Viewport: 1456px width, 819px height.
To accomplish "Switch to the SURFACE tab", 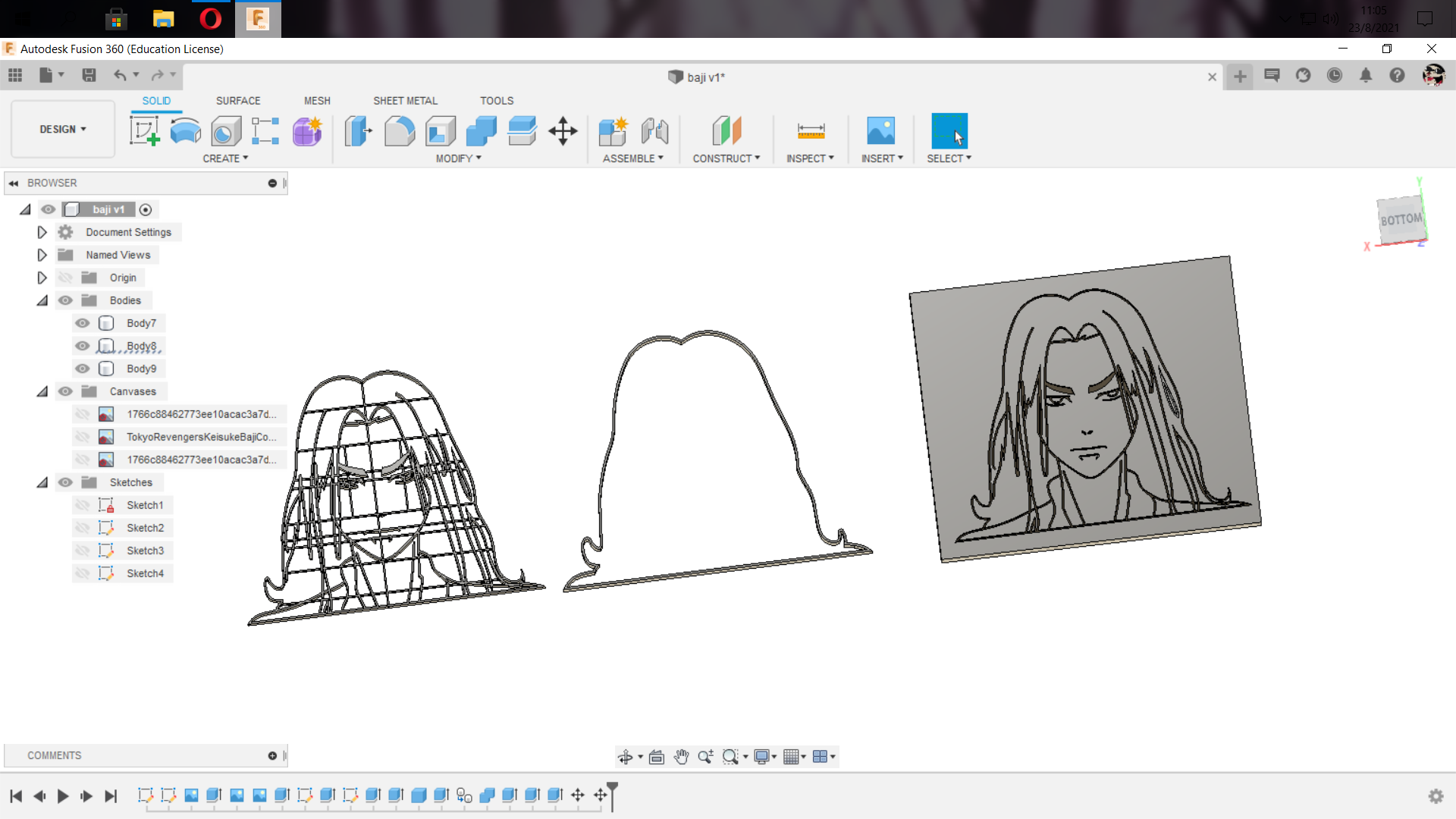I will point(238,101).
